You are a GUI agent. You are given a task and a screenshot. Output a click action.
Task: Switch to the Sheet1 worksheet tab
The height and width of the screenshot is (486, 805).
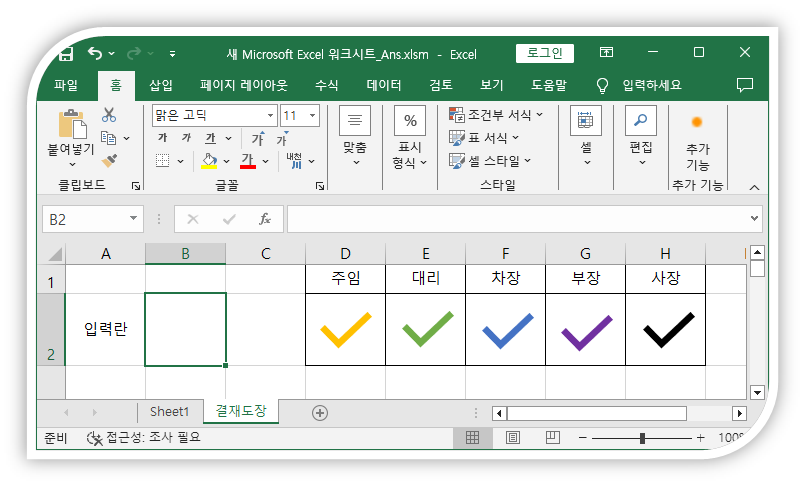click(x=169, y=412)
